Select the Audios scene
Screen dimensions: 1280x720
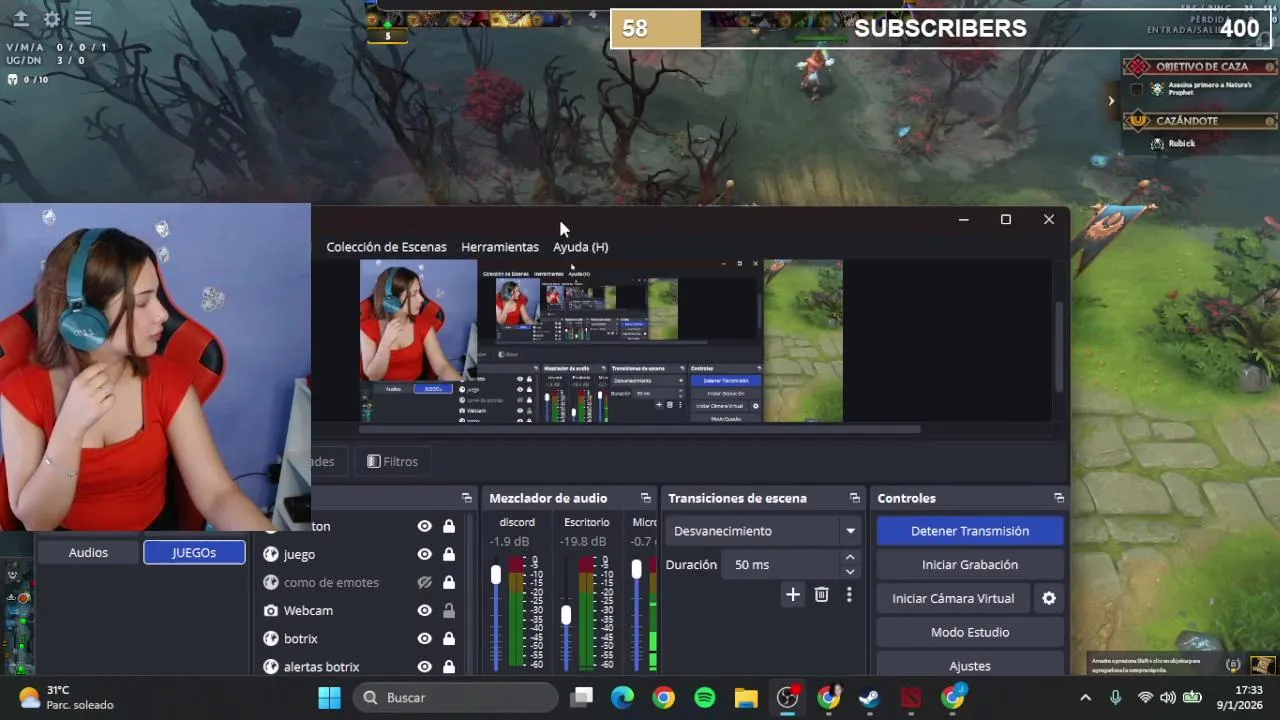point(88,552)
